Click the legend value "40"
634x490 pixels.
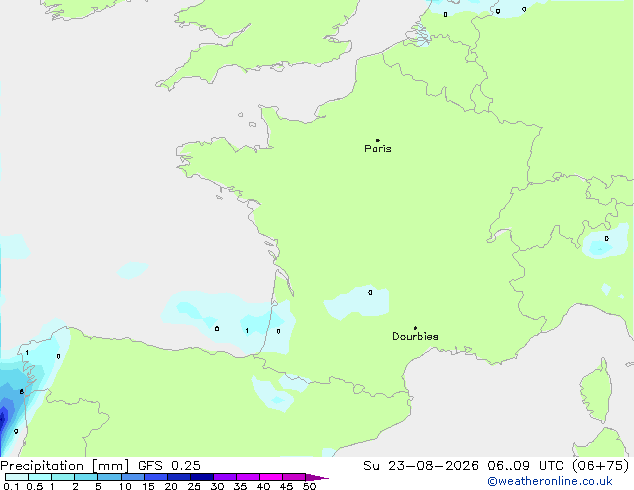(x=263, y=486)
